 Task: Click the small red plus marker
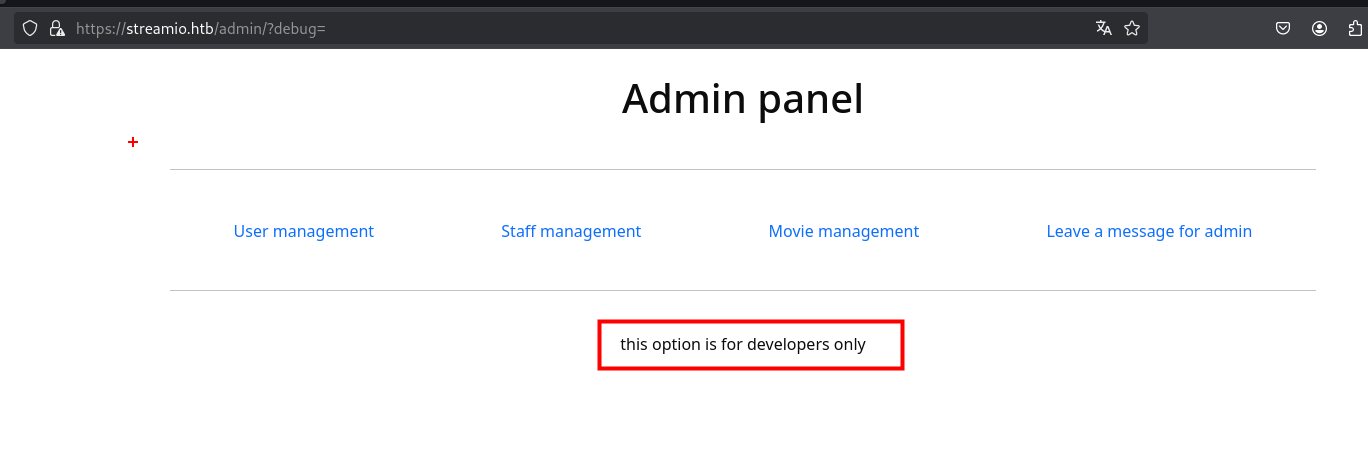pos(133,143)
